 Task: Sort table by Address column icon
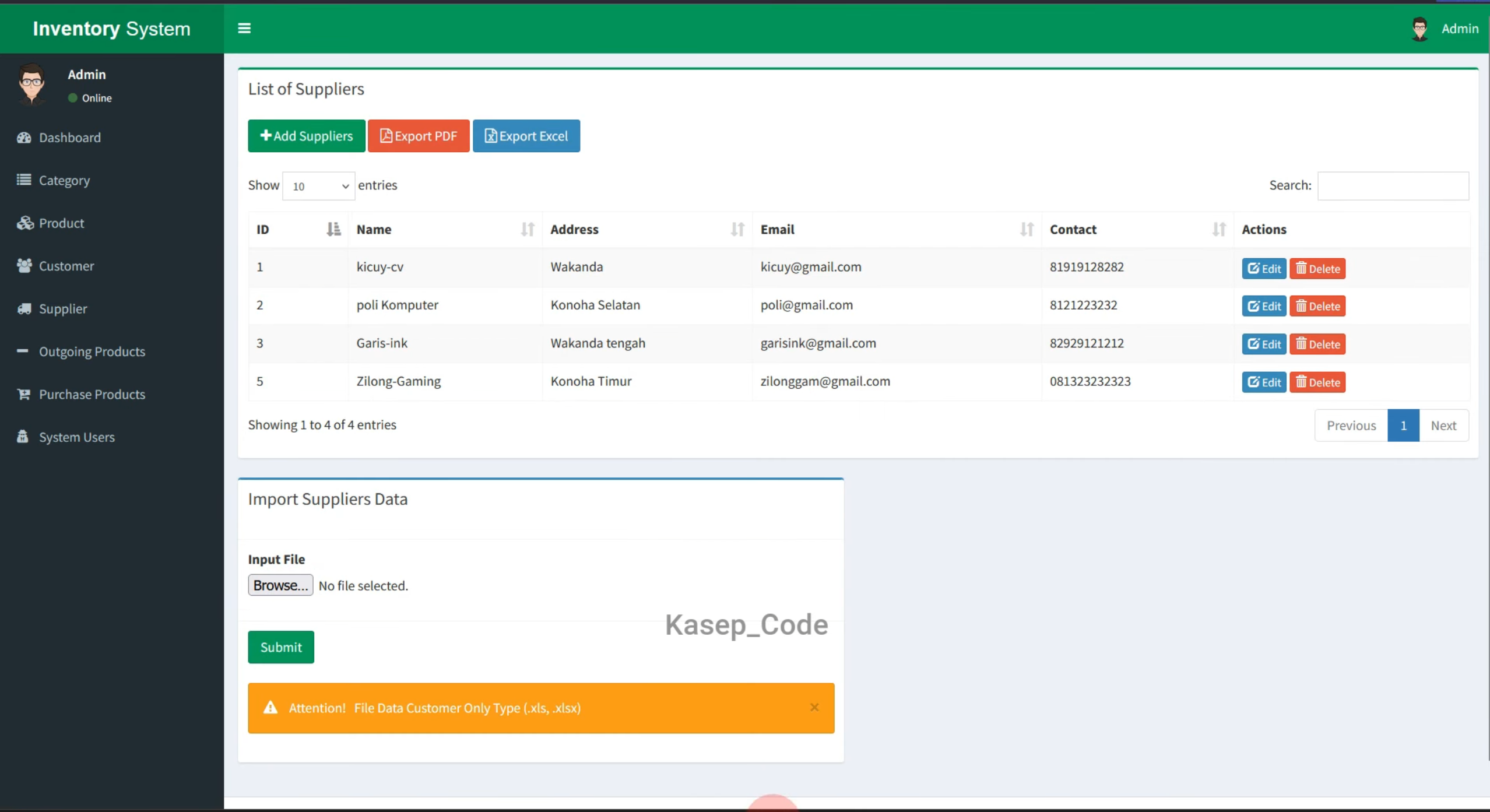click(x=737, y=229)
